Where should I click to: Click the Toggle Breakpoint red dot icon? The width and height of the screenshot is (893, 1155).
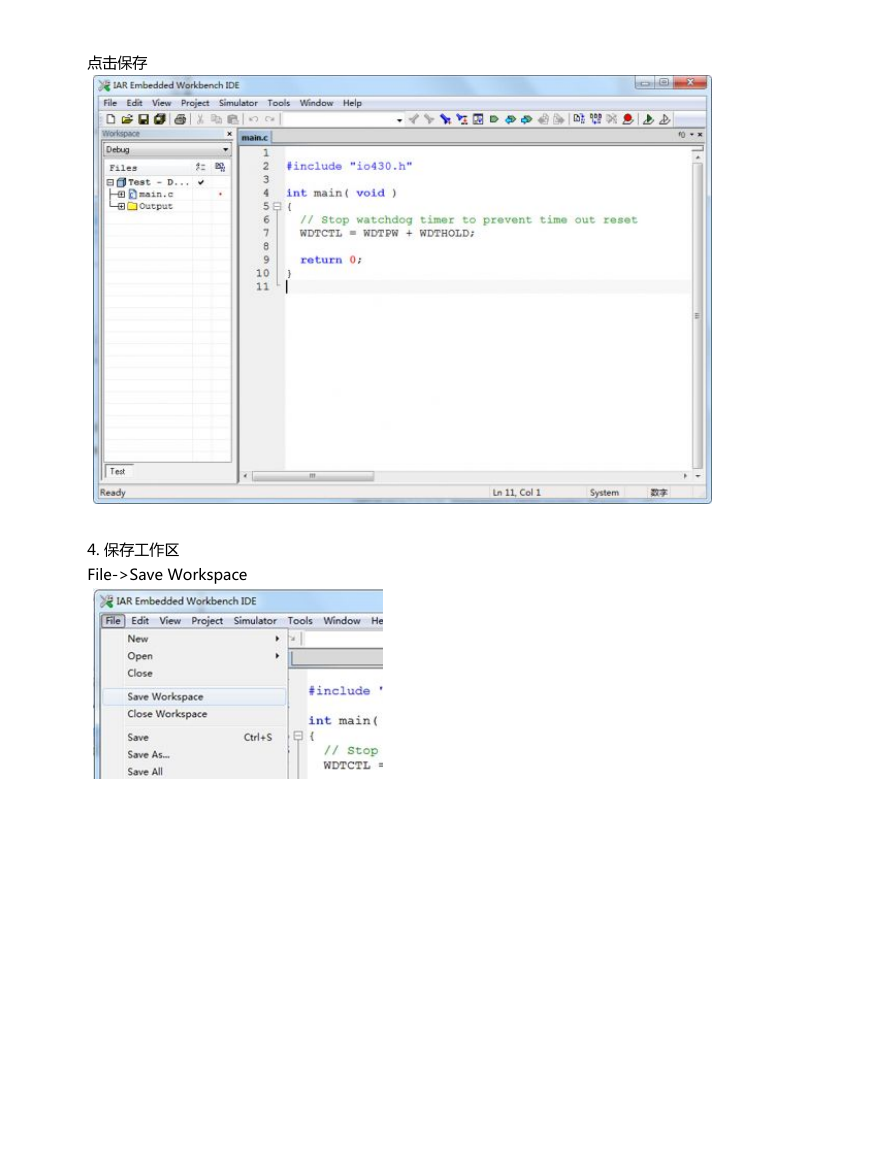pyautogui.click(x=628, y=119)
